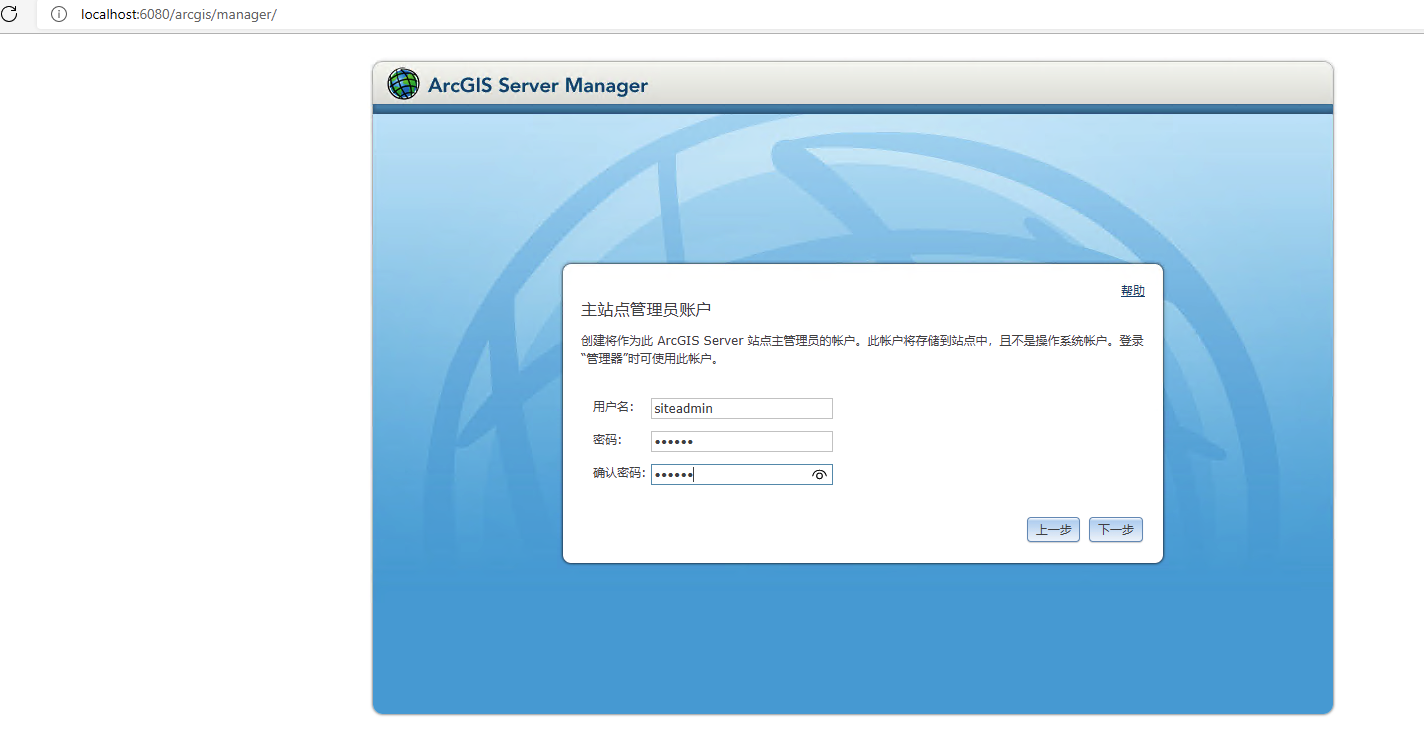This screenshot has height=738, width=1424.
Task: Click the browser reload page icon
Action: (9, 14)
